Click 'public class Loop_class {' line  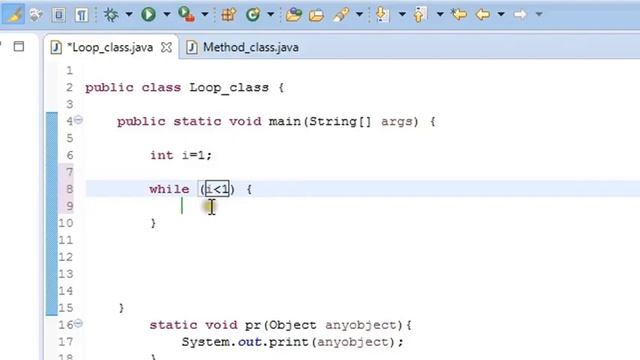(184, 88)
